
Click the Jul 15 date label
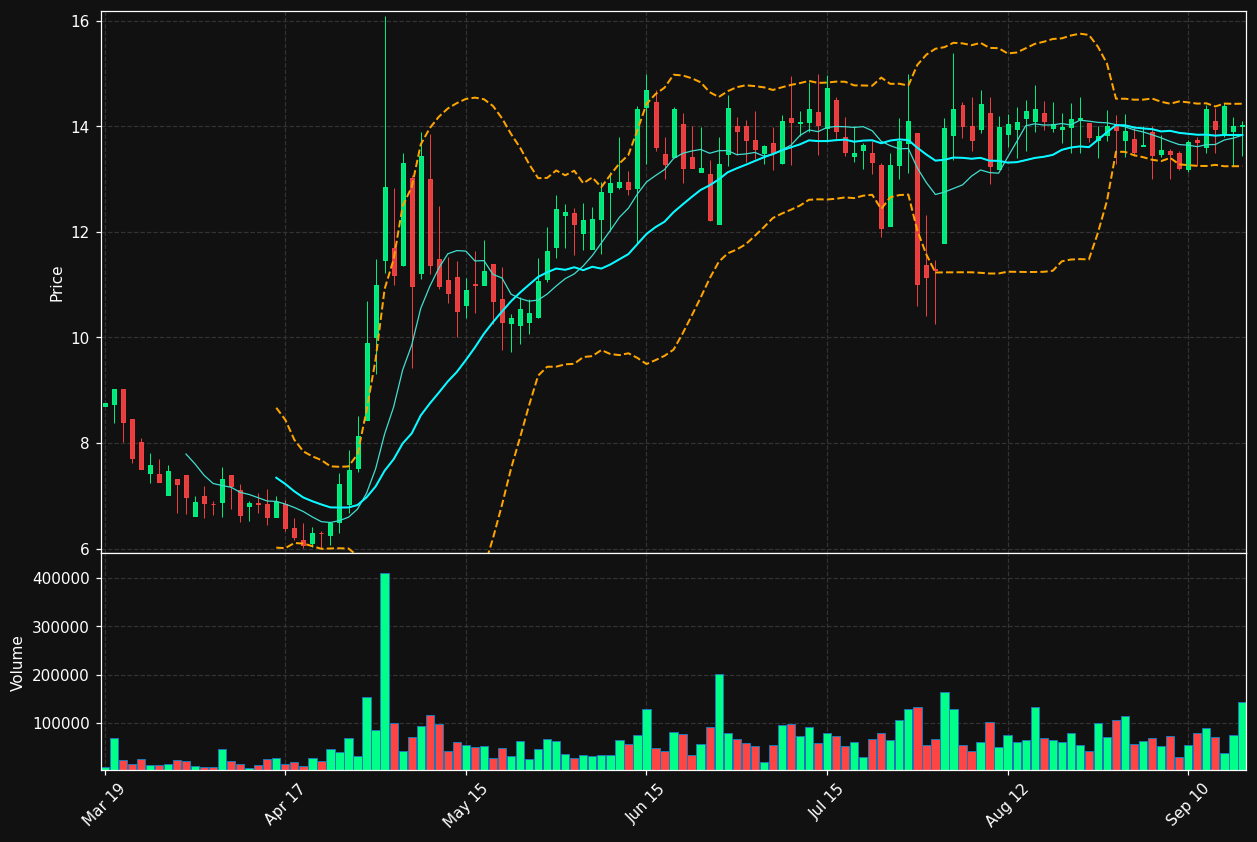(826, 803)
